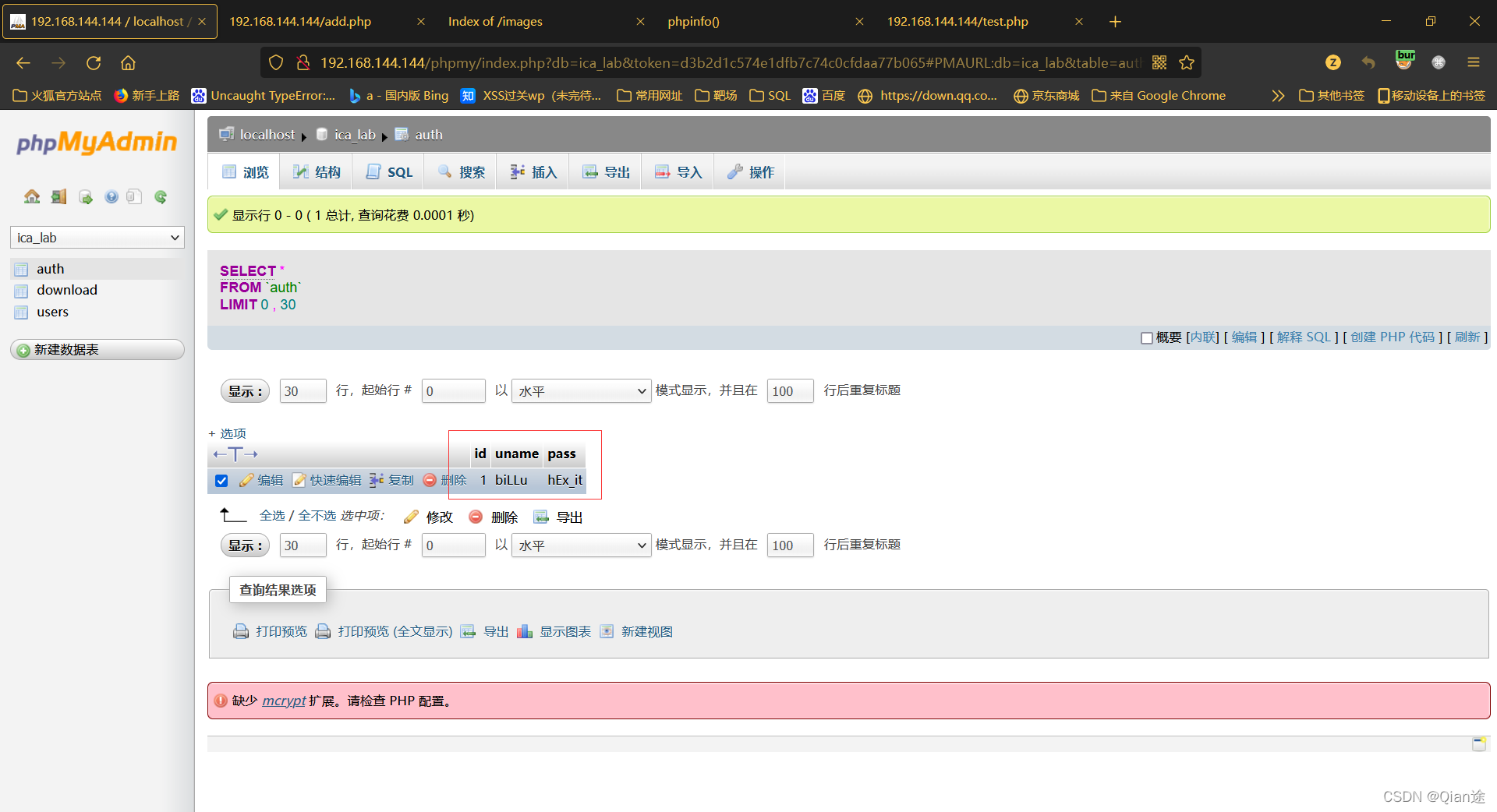Image resolution: width=1497 pixels, height=812 pixels.
Task: Click the edit pencil icon on biLLu row
Action: 246,481
